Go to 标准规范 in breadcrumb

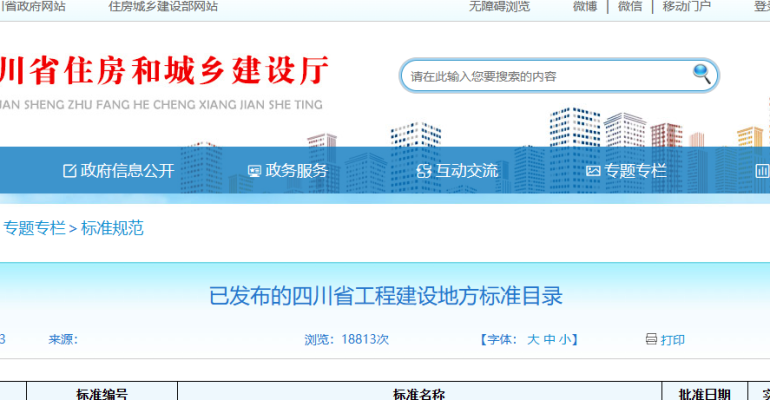112,228
